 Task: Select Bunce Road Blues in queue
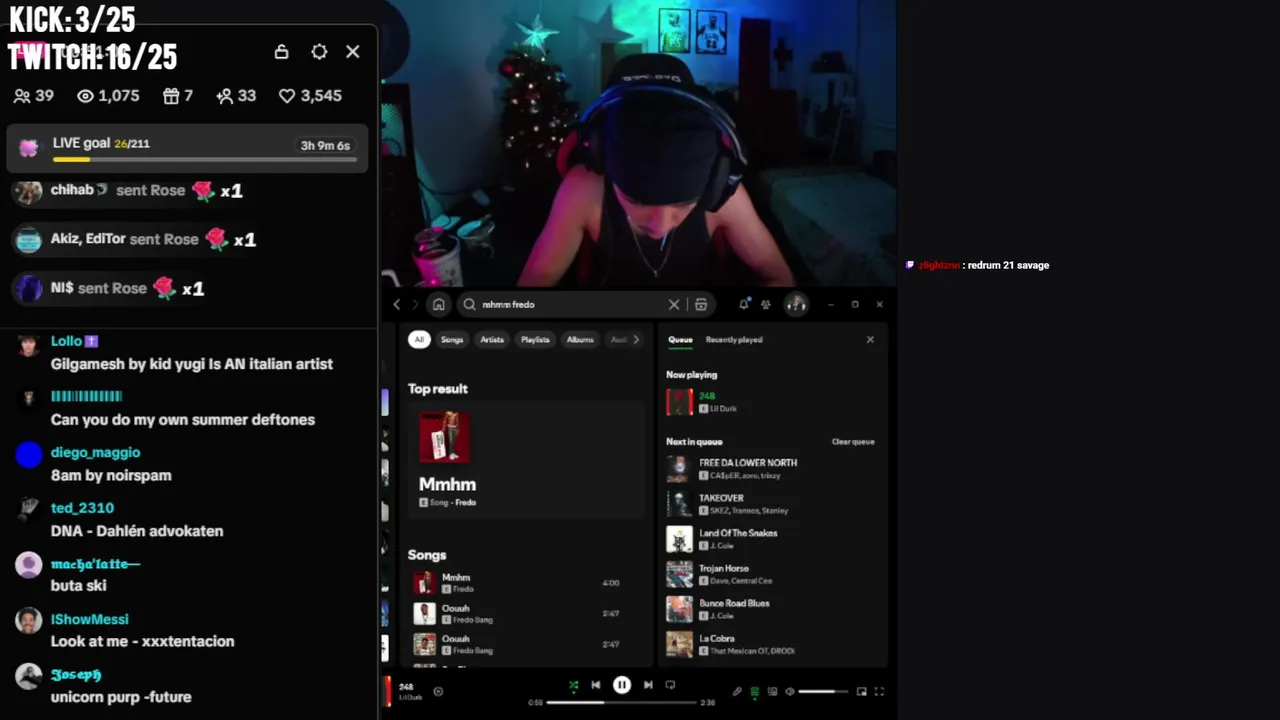[x=770, y=608]
